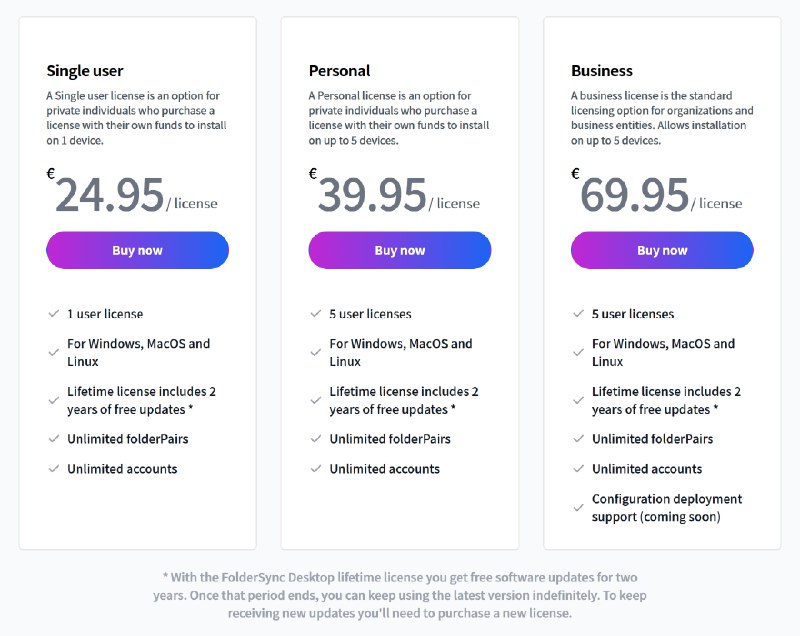Viewport: 800px width, 636px height.
Task: Click Business 'Lifetime license' checkmark icon
Action: [x=578, y=400]
